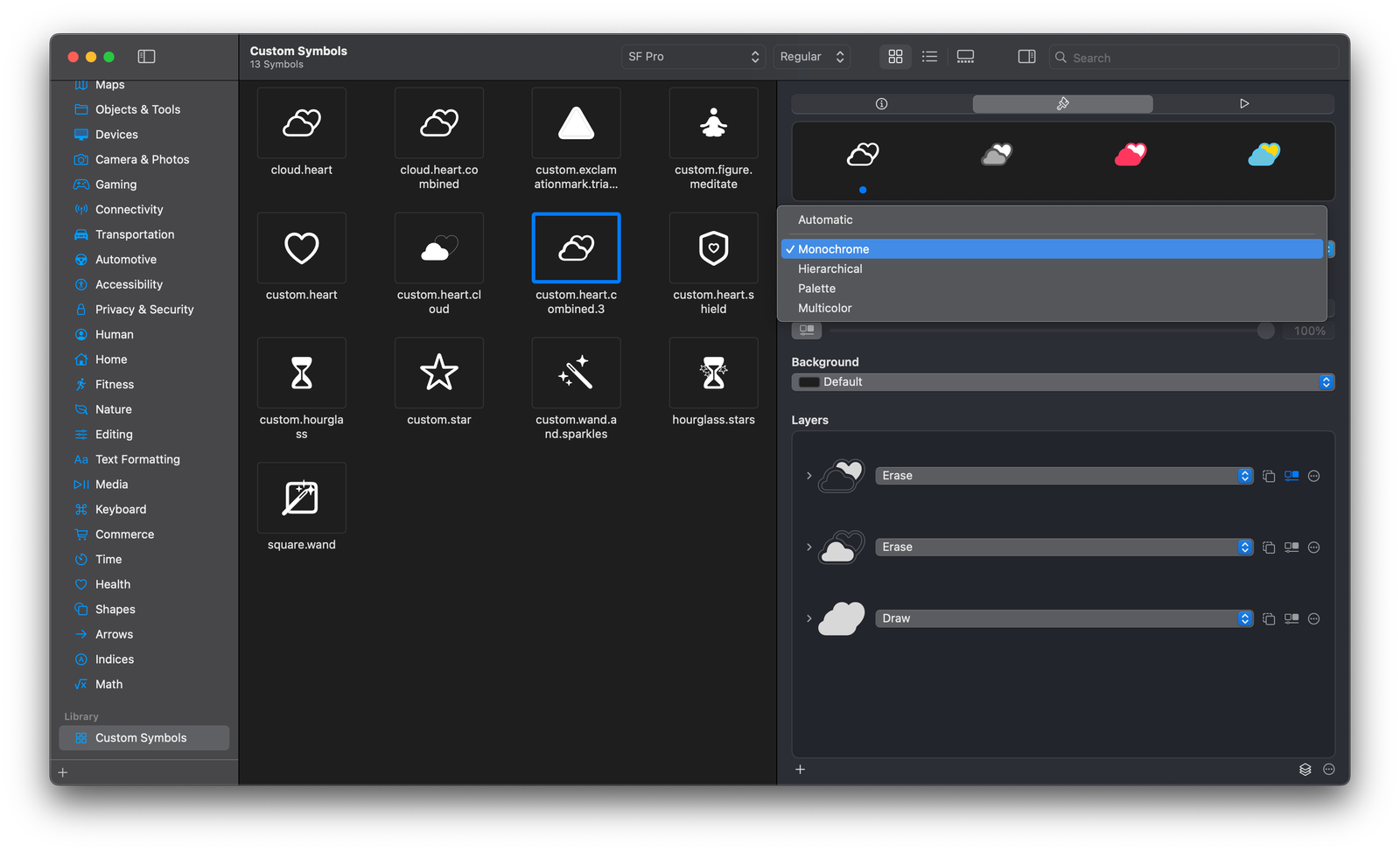
Task: Toggle the sidebar visibility control
Action: (x=146, y=56)
